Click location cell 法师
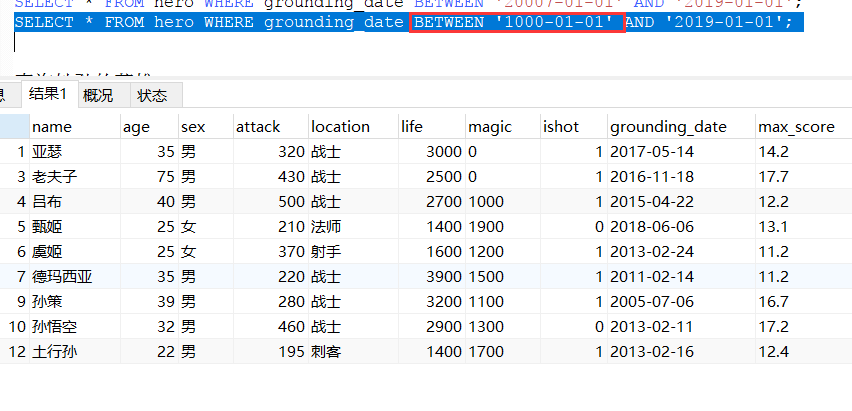Viewport: 852px width, 411px height. coord(353,227)
